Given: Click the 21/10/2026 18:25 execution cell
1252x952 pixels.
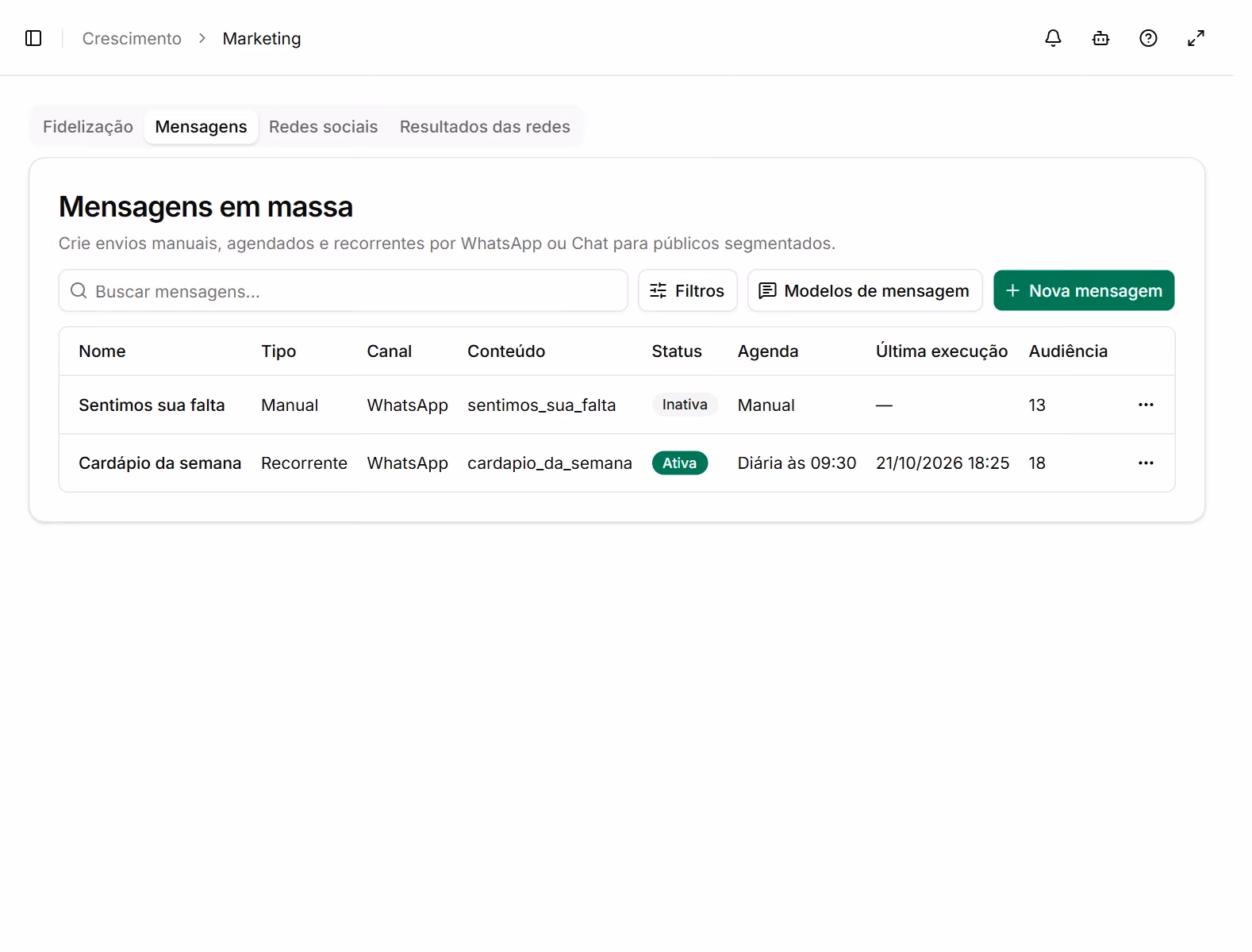Looking at the screenshot, I should pyautogui.click(x=943, y=463).
